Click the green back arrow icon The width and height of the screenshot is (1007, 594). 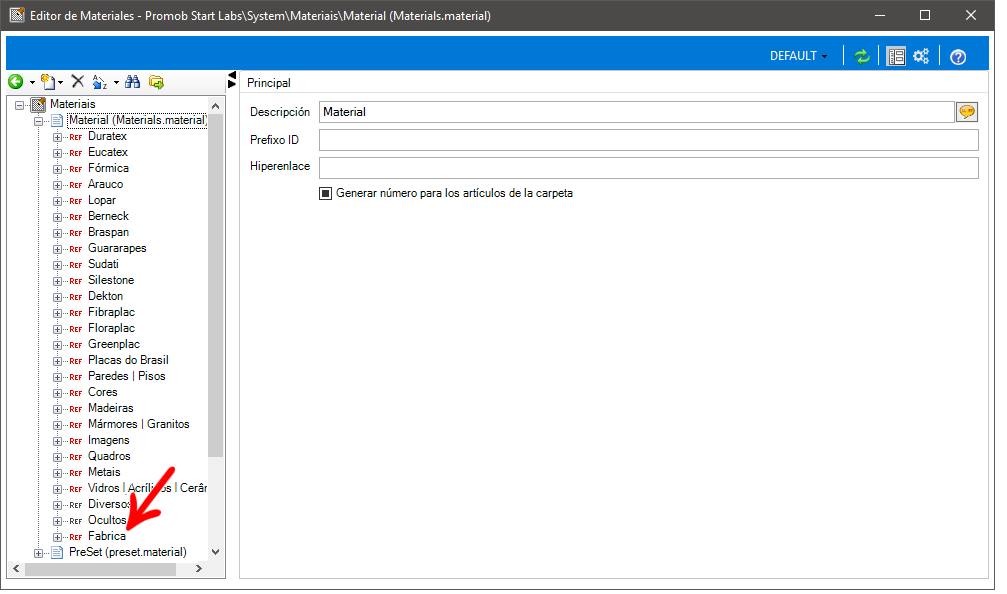coord(15,82)
